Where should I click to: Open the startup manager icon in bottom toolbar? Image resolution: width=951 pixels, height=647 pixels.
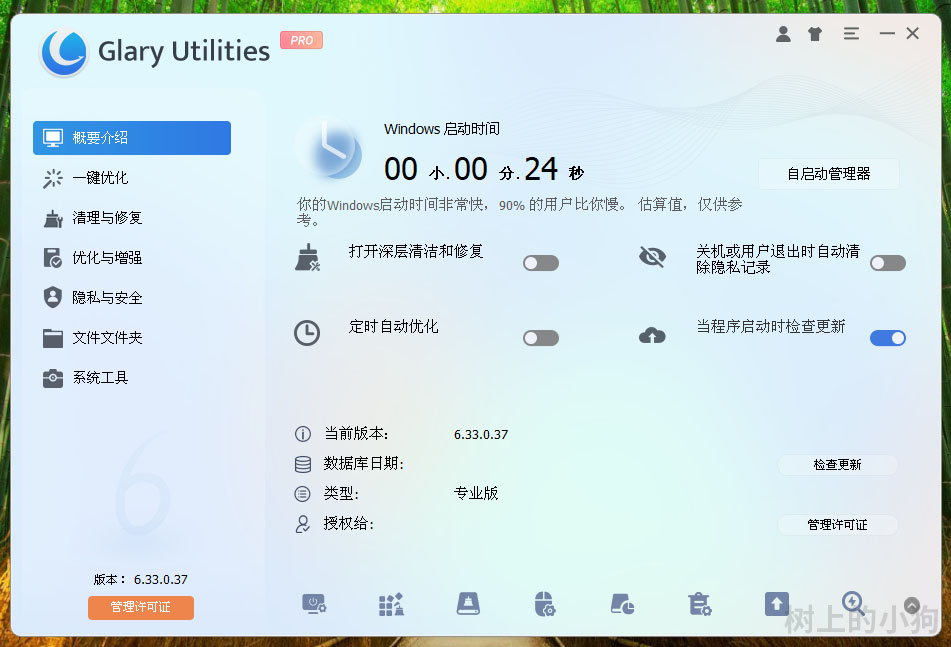pyautogui.click(x=314, y=604)
